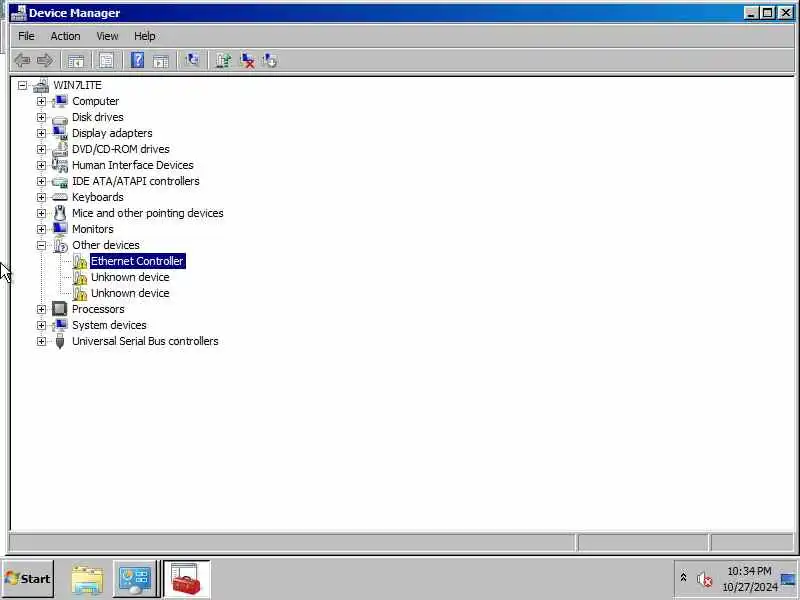Screen dimensions: 800x600
Task: Show hidden tray icons arrow
Action: (x=683, y=578)
